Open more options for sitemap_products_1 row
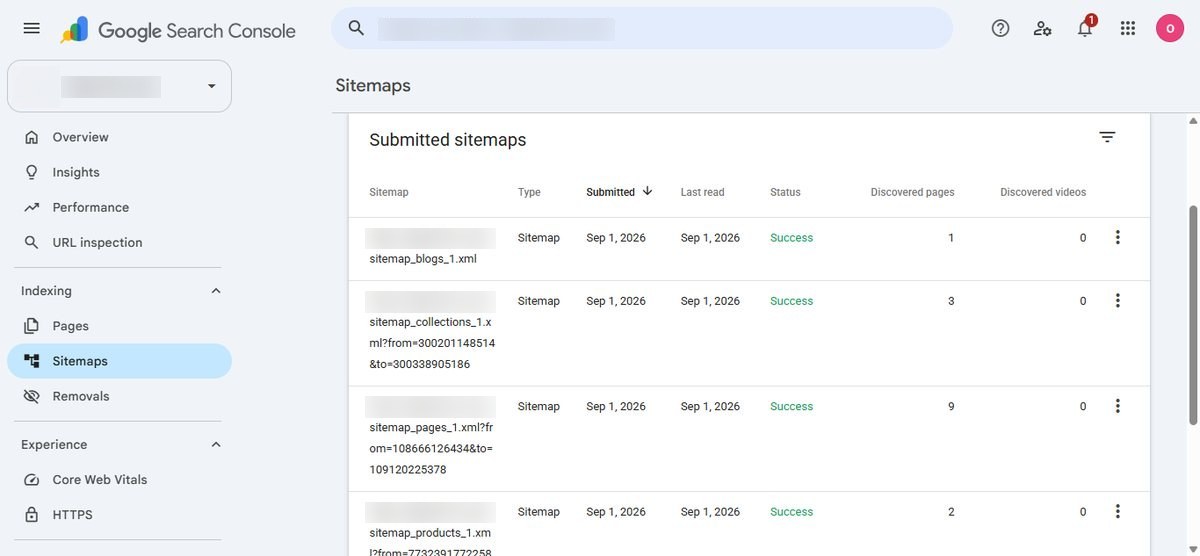Image resolution: width=1200 pixels, height=556 pixels. [x=1118, y=511]
